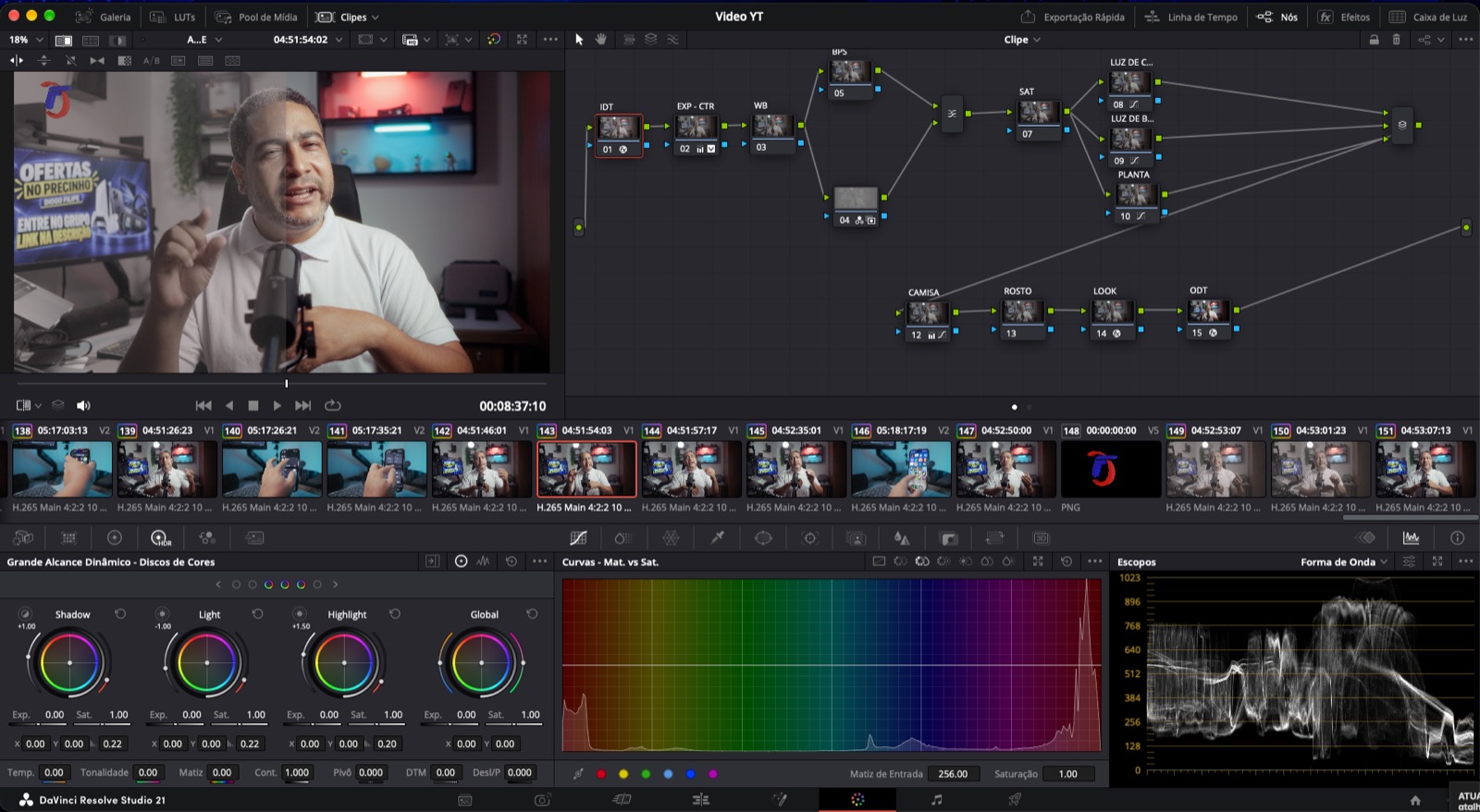Open the Information palette icon
Screen dimensions: 1480x812
1457,538
